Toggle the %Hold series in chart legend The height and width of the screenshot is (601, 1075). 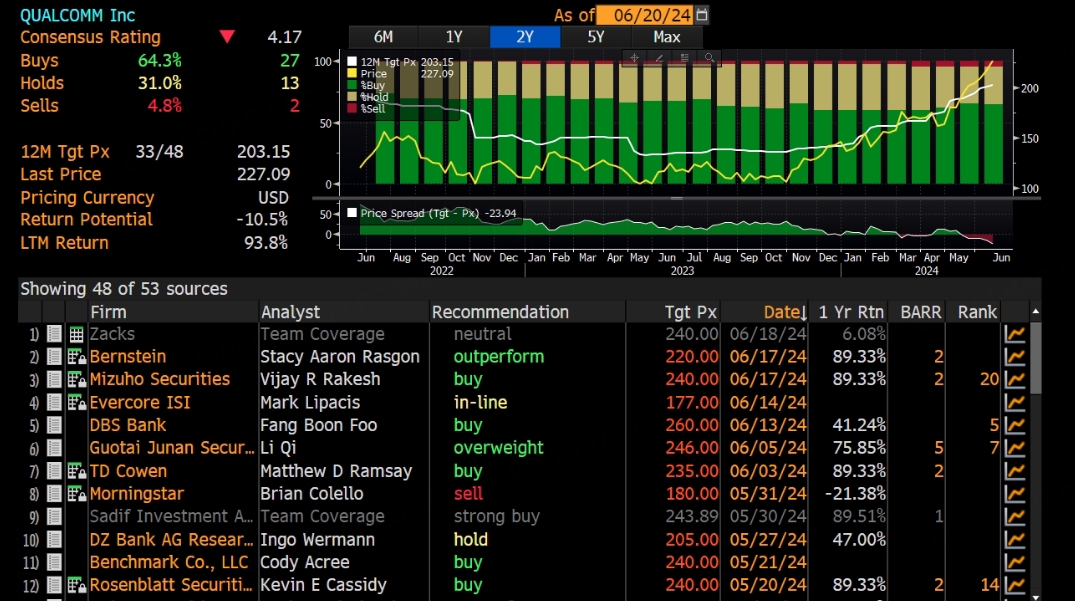pos(352,97)
